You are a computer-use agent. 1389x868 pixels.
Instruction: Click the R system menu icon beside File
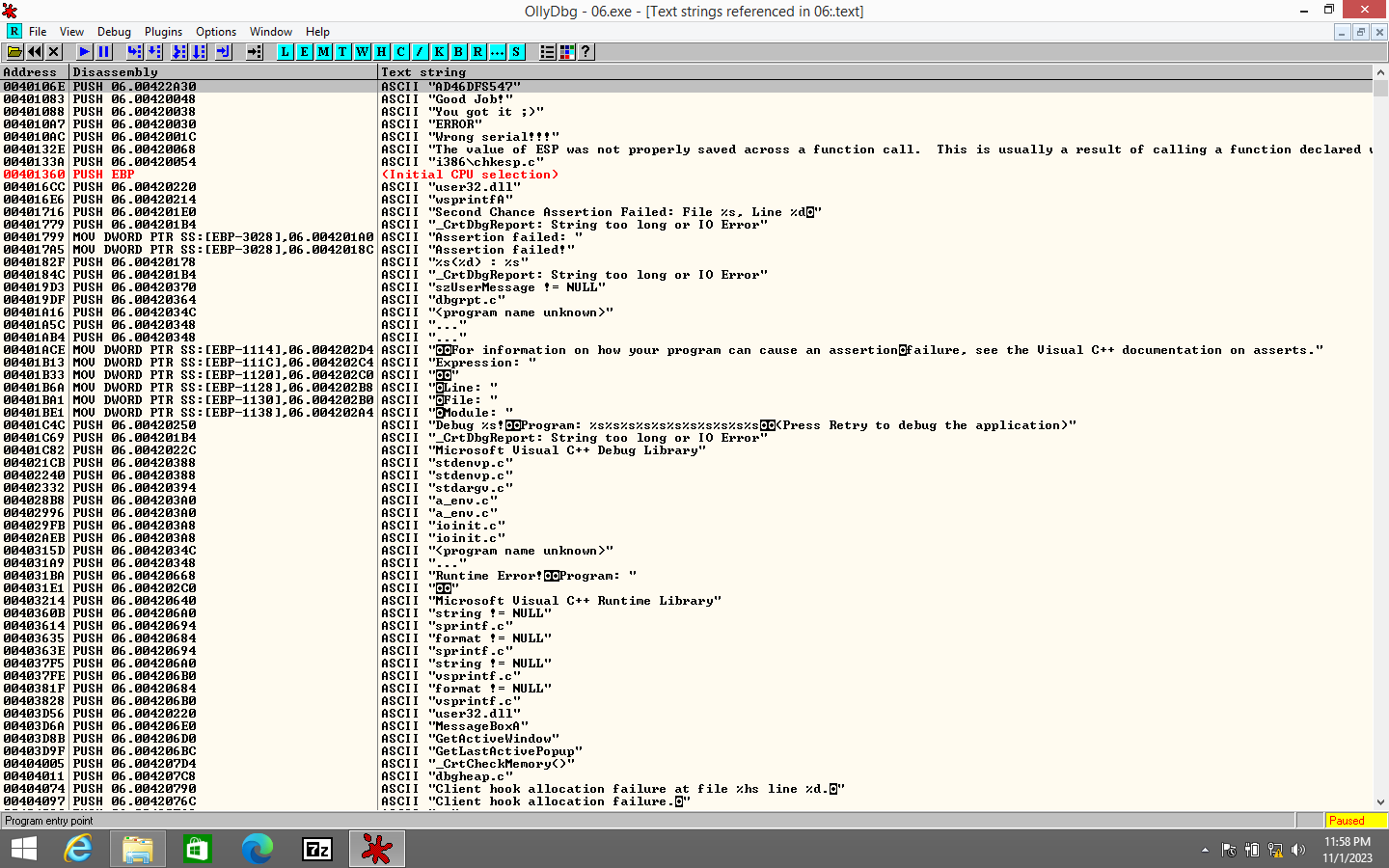pyautogui.click(x=14, y=32)
